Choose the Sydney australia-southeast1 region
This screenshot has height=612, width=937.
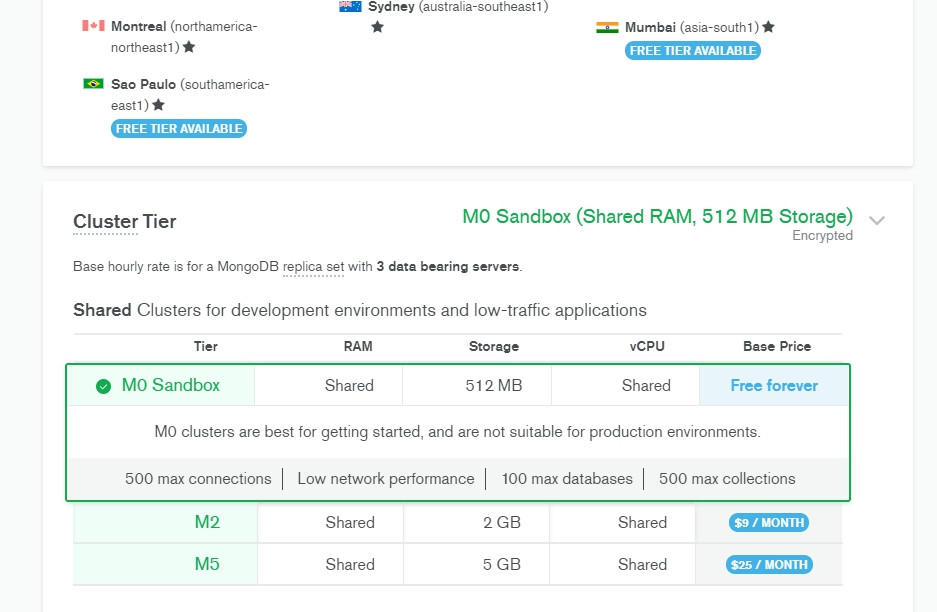coord(443,16)
